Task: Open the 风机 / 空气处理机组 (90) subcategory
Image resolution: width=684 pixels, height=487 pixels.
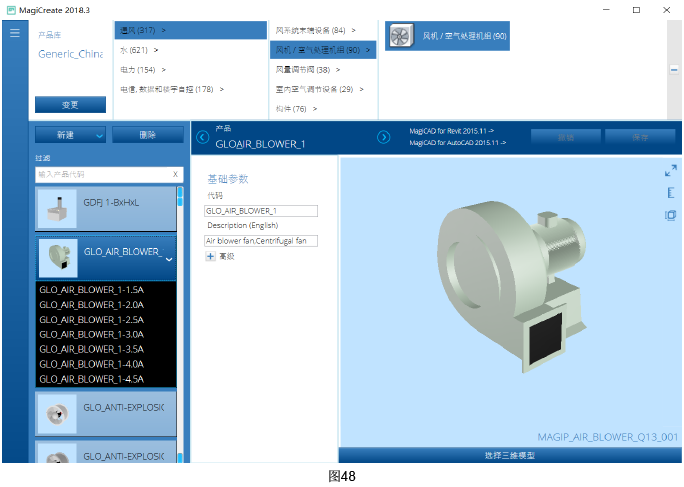Action: point(323,50)
